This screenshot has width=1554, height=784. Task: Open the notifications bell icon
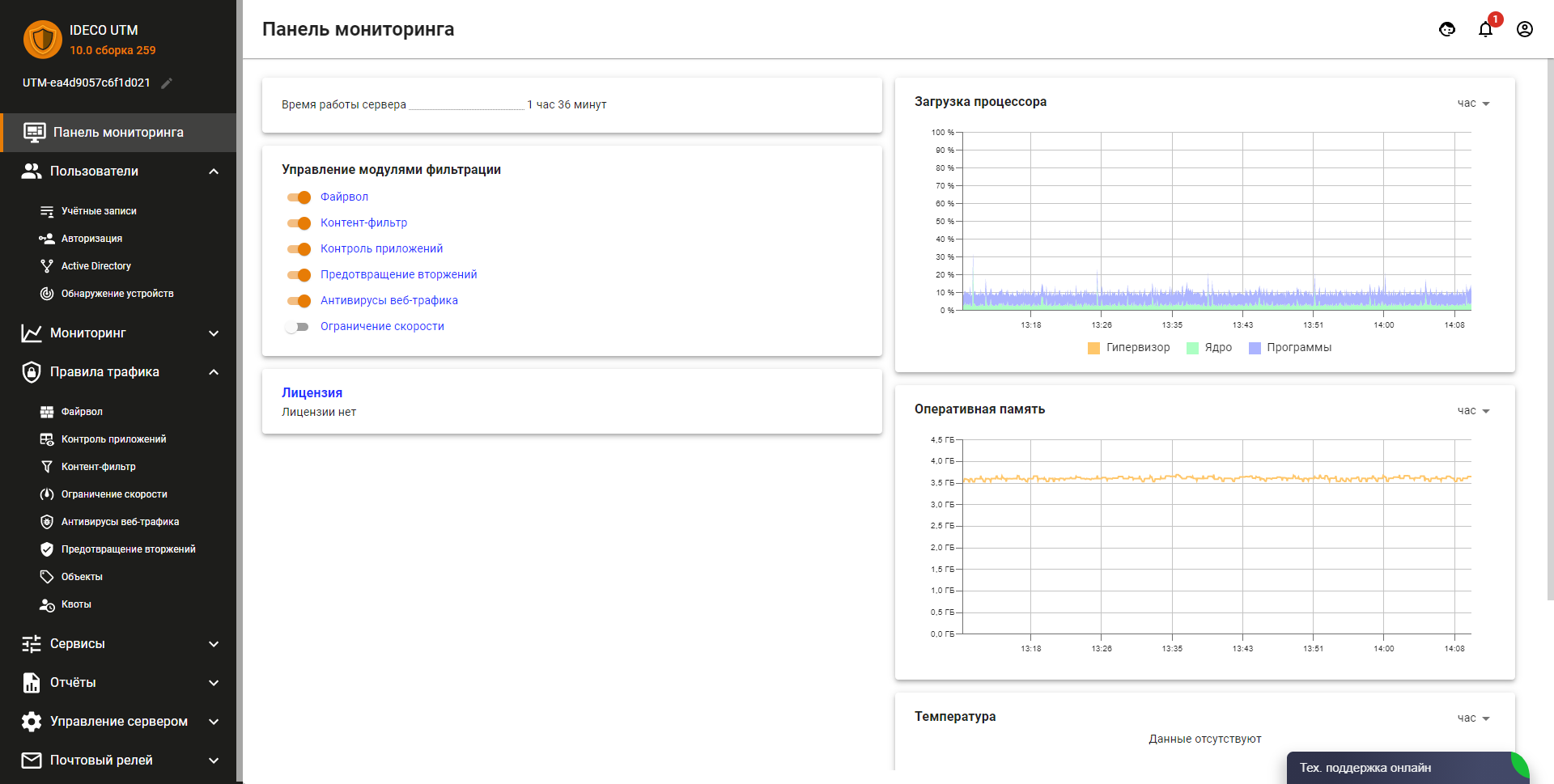click(1486, 30)
